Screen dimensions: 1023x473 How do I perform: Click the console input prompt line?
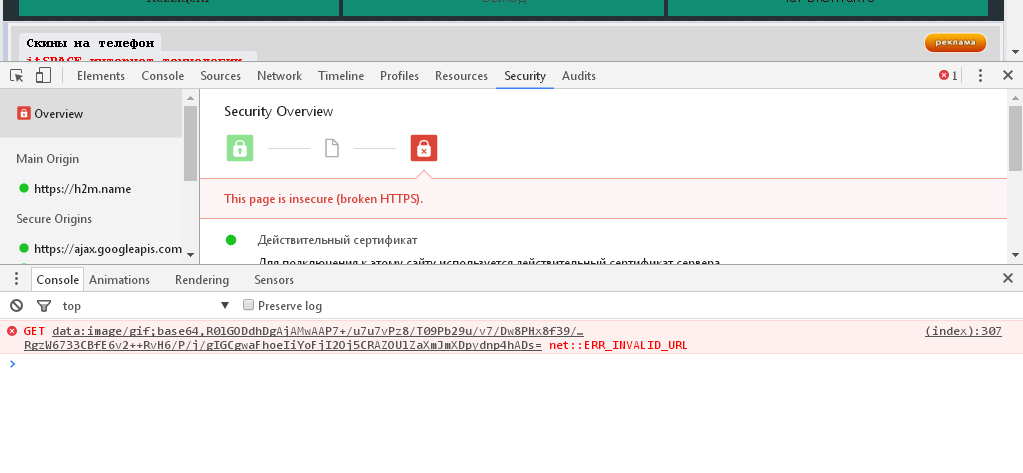click(x=512, y=364)
